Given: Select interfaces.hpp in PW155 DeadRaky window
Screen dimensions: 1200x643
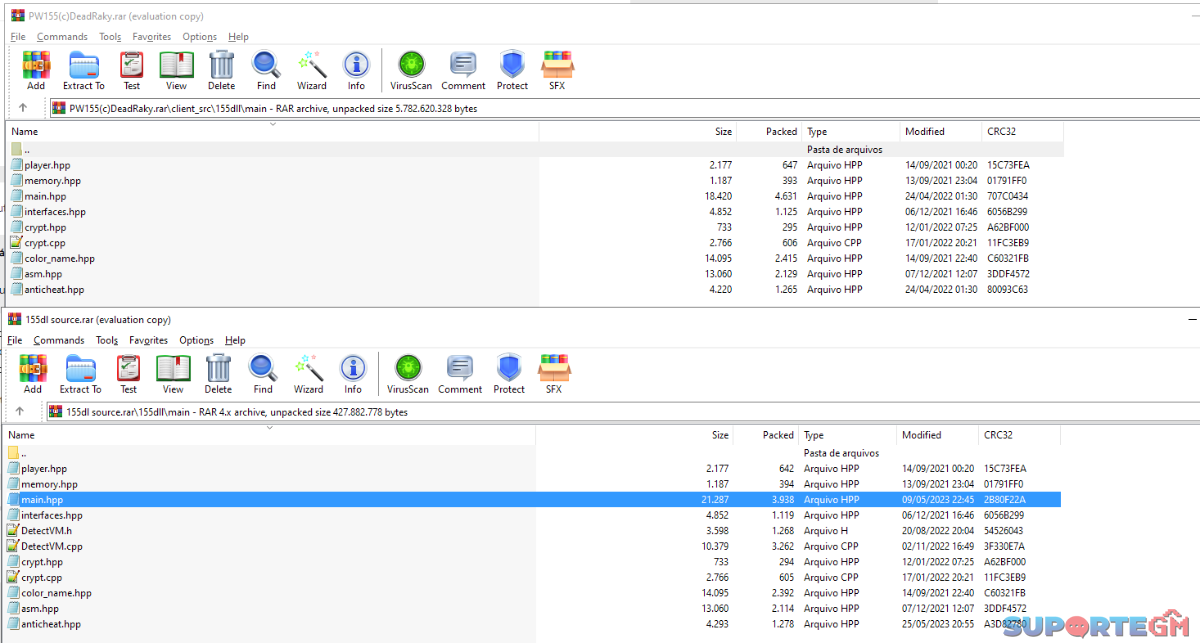Looking at the screenshot, I should click(x=536, y=212).
